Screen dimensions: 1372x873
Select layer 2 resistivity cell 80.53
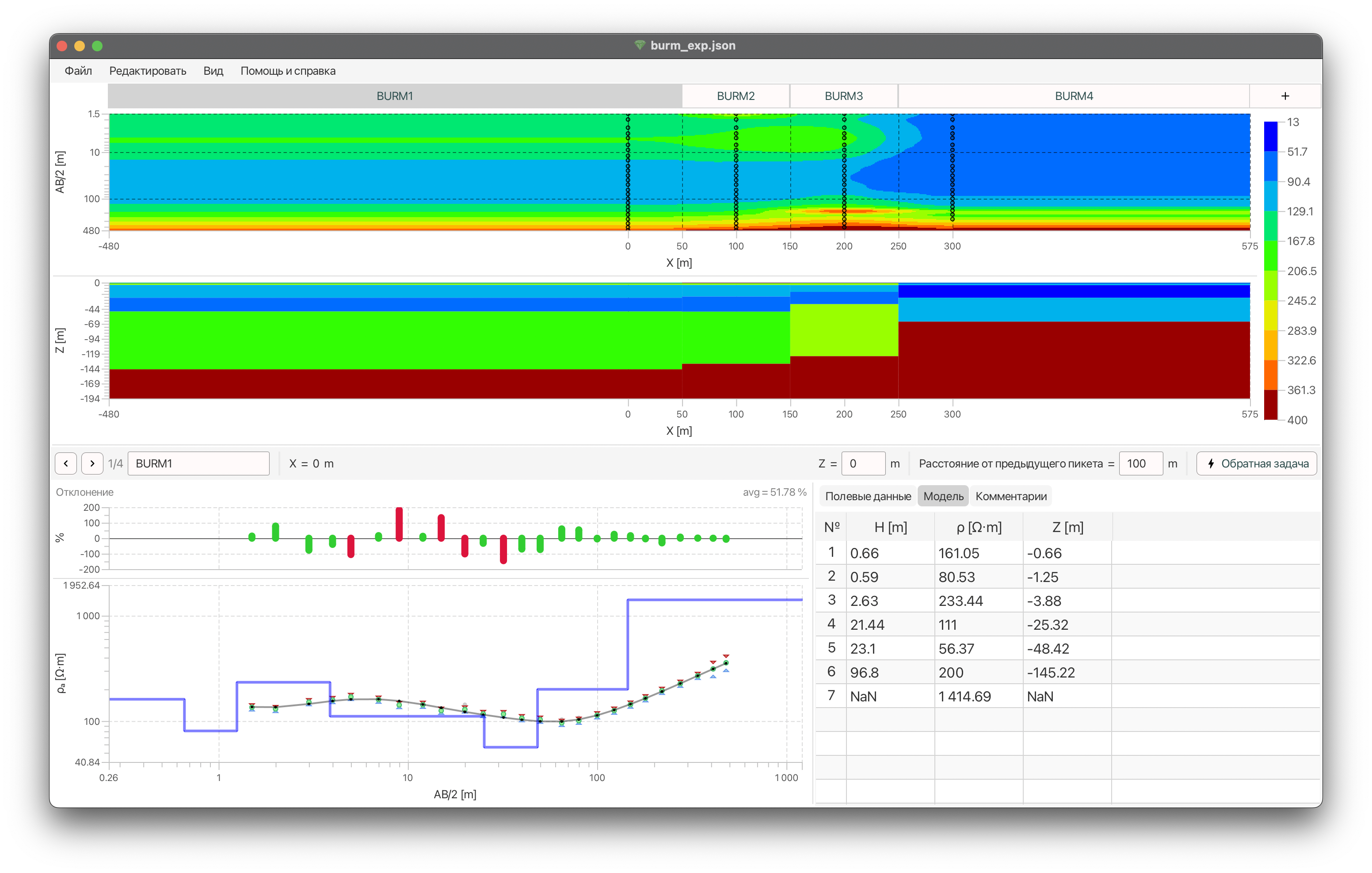pyautogui.click(x=978, y=577)
